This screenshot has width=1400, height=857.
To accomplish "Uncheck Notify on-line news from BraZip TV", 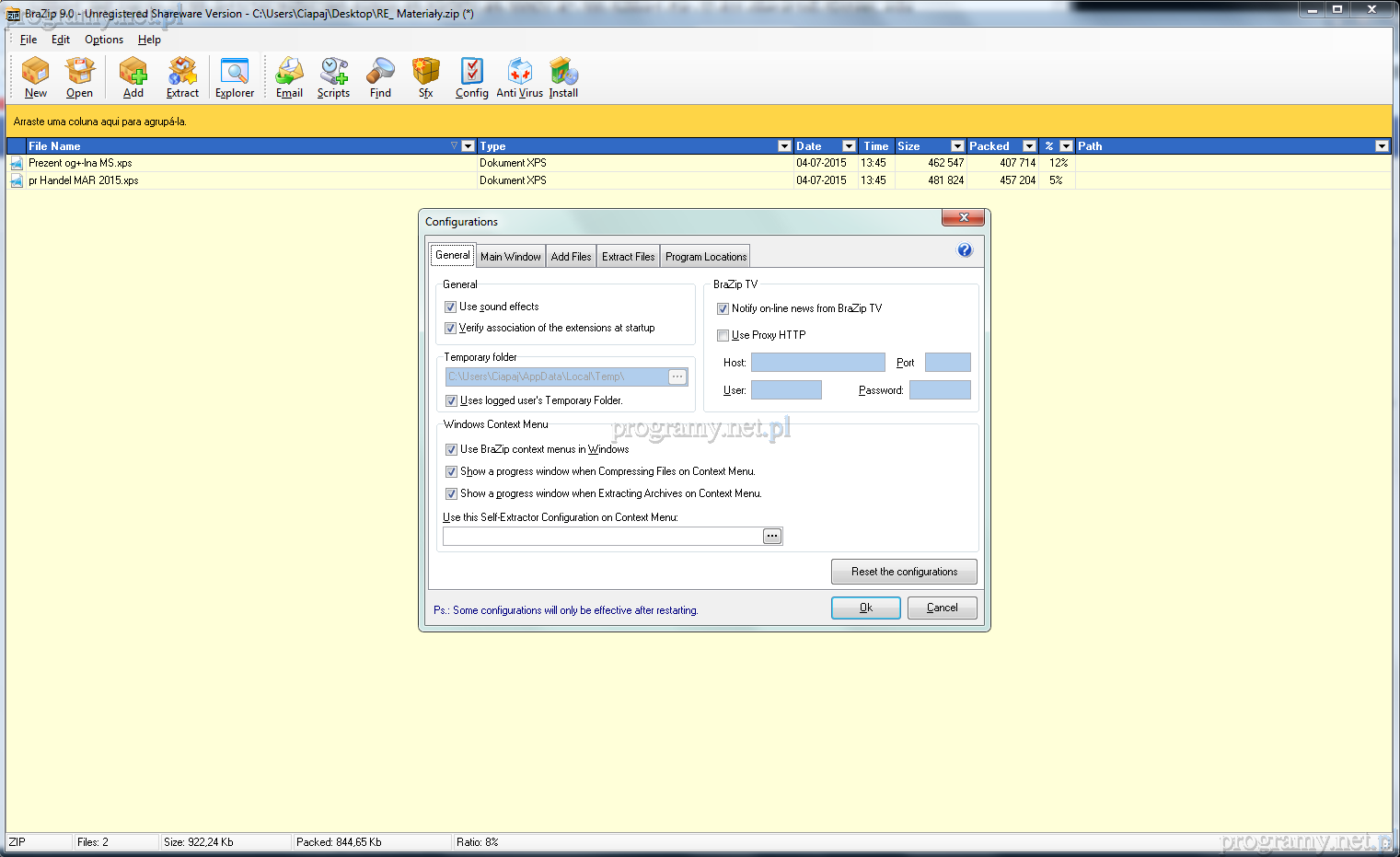I will tap(723, 309).
